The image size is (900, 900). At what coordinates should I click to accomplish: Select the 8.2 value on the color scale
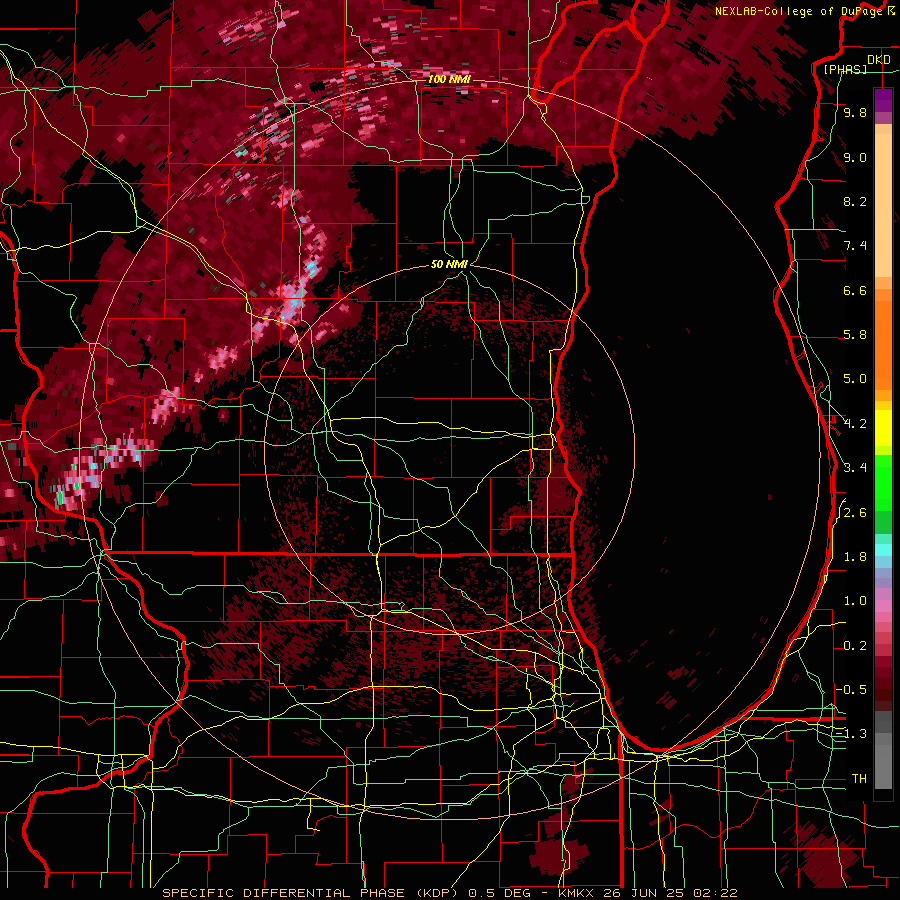(x=855, y=202)
